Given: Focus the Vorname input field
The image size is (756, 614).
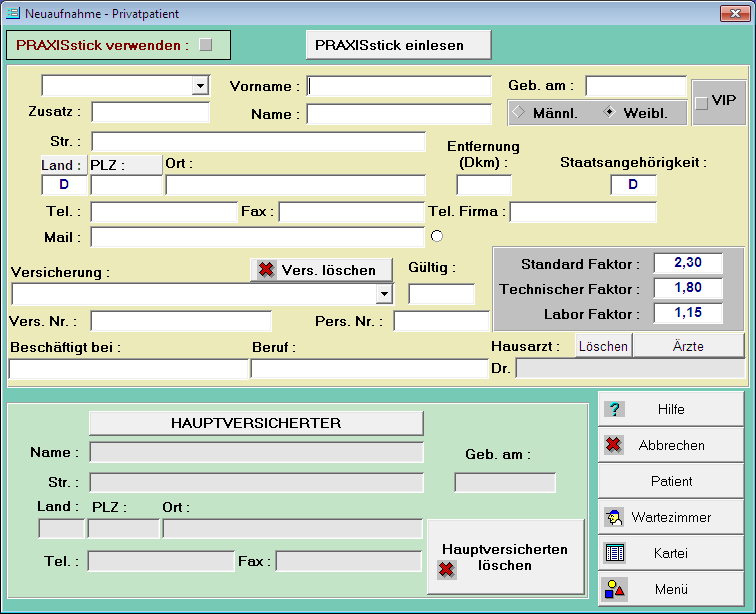Looking at the screenshot, I should (x=399, y=86).
